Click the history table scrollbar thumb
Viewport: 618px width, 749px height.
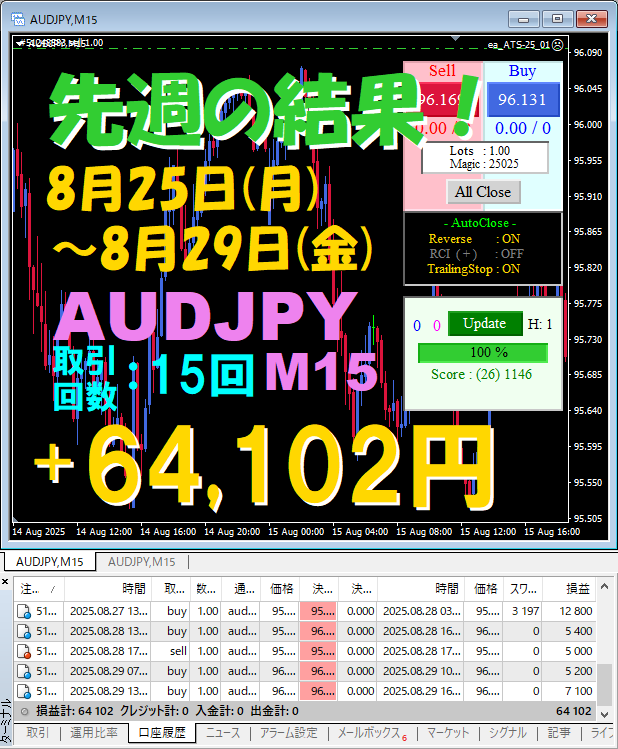point(604,684)
